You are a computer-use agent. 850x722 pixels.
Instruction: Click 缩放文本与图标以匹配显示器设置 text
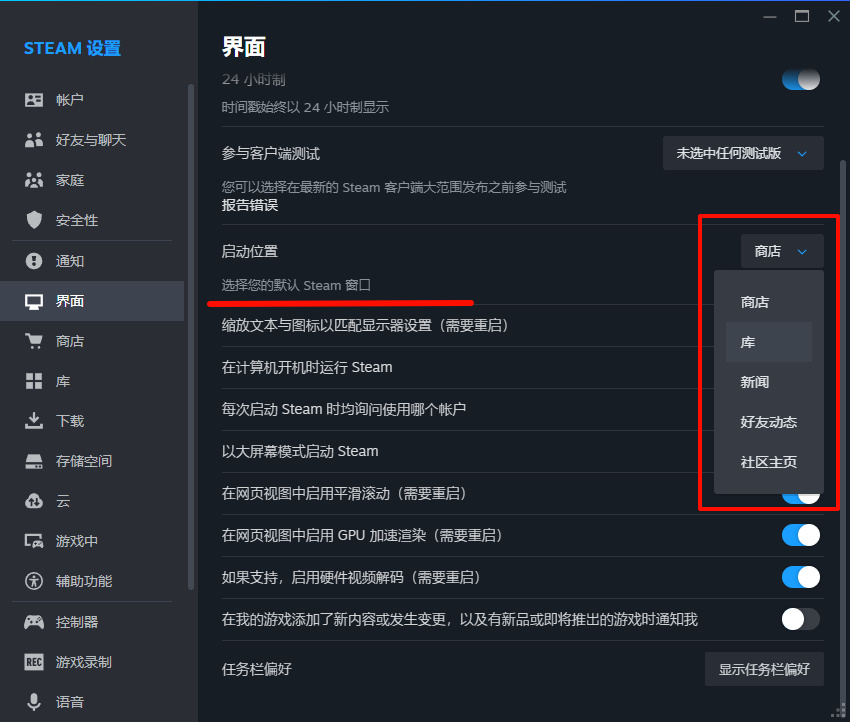point(364,325)
